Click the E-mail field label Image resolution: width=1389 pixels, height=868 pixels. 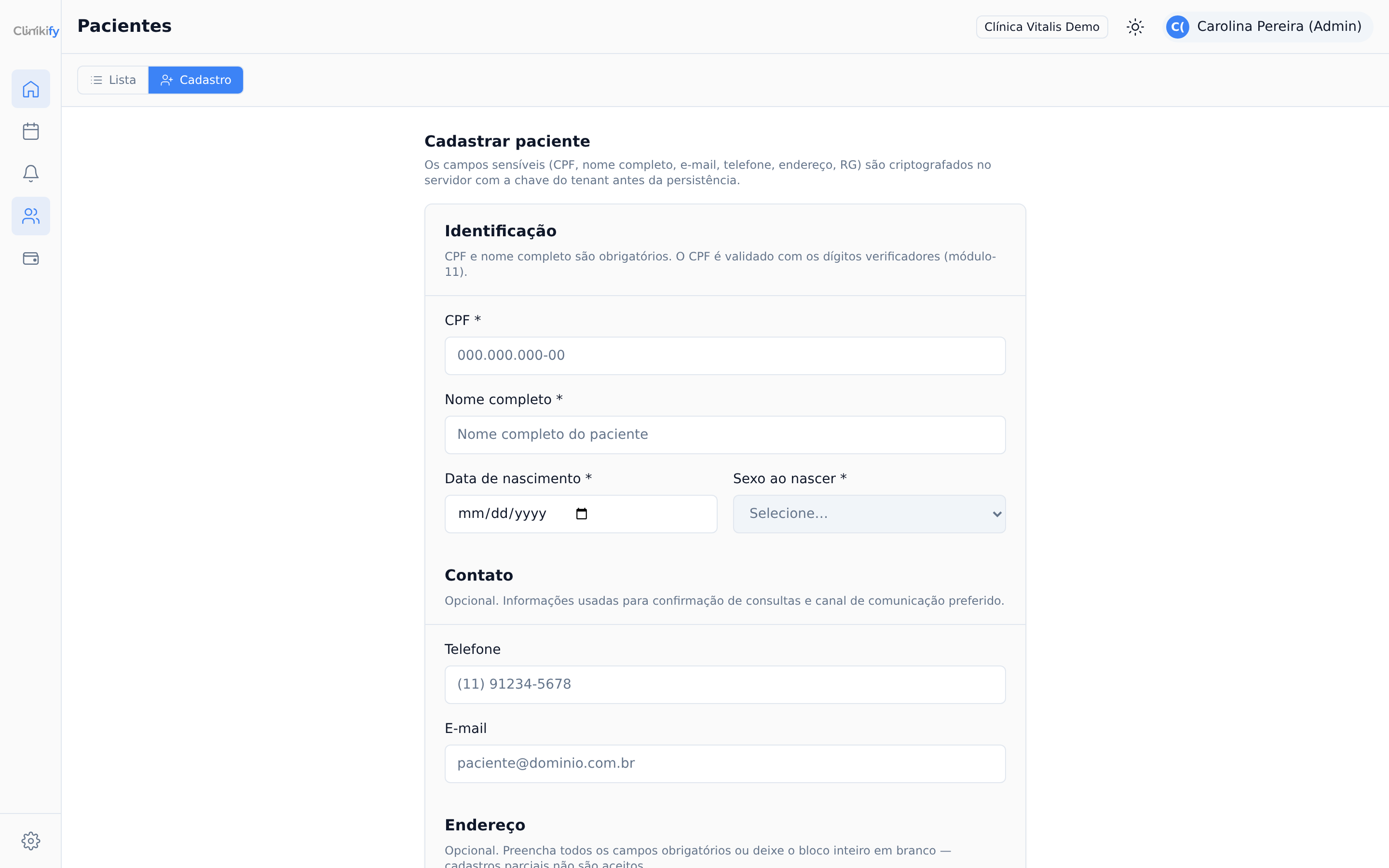[465, 729]
